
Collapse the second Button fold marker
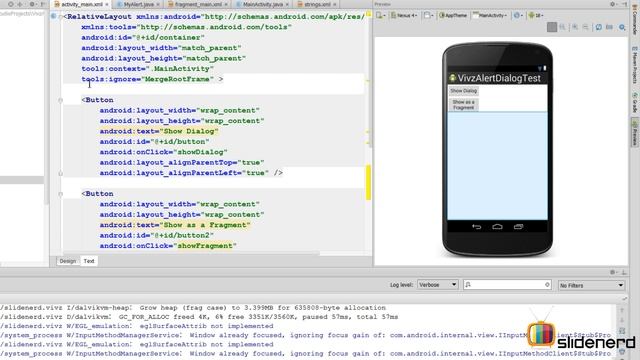tap(60, 194)
